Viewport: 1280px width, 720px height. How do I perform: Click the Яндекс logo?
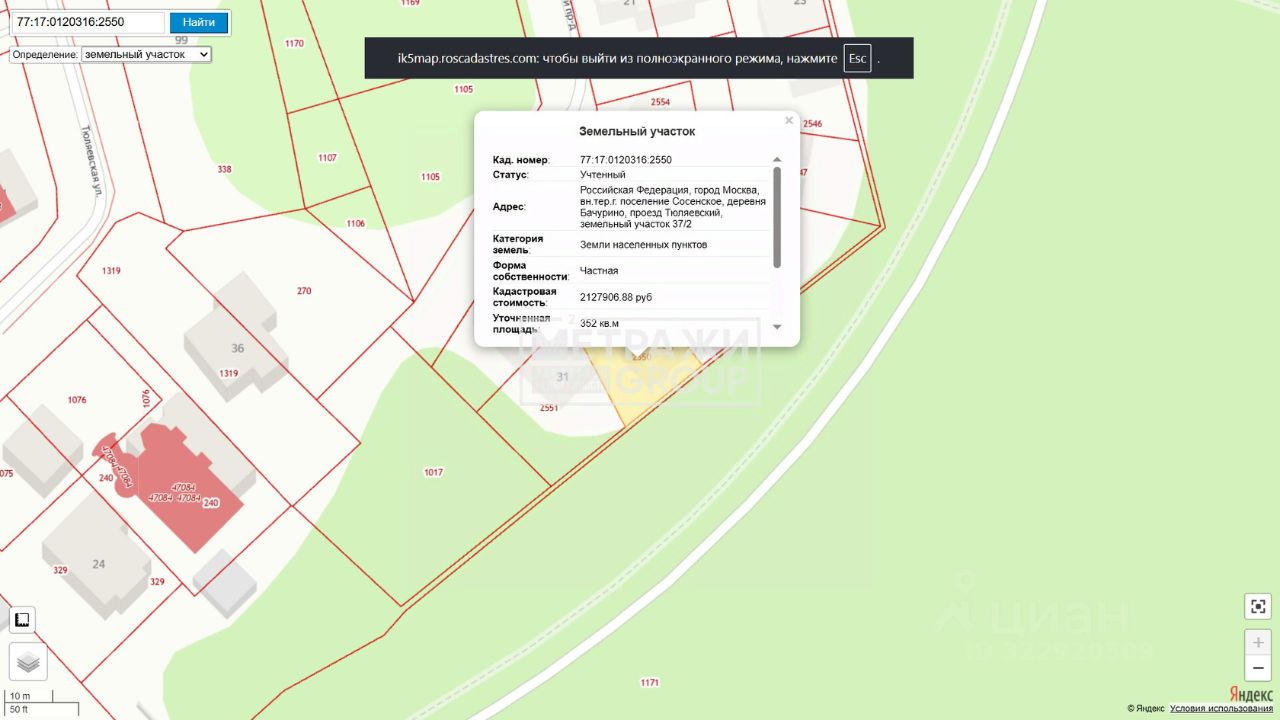(x=1250, y=695)
